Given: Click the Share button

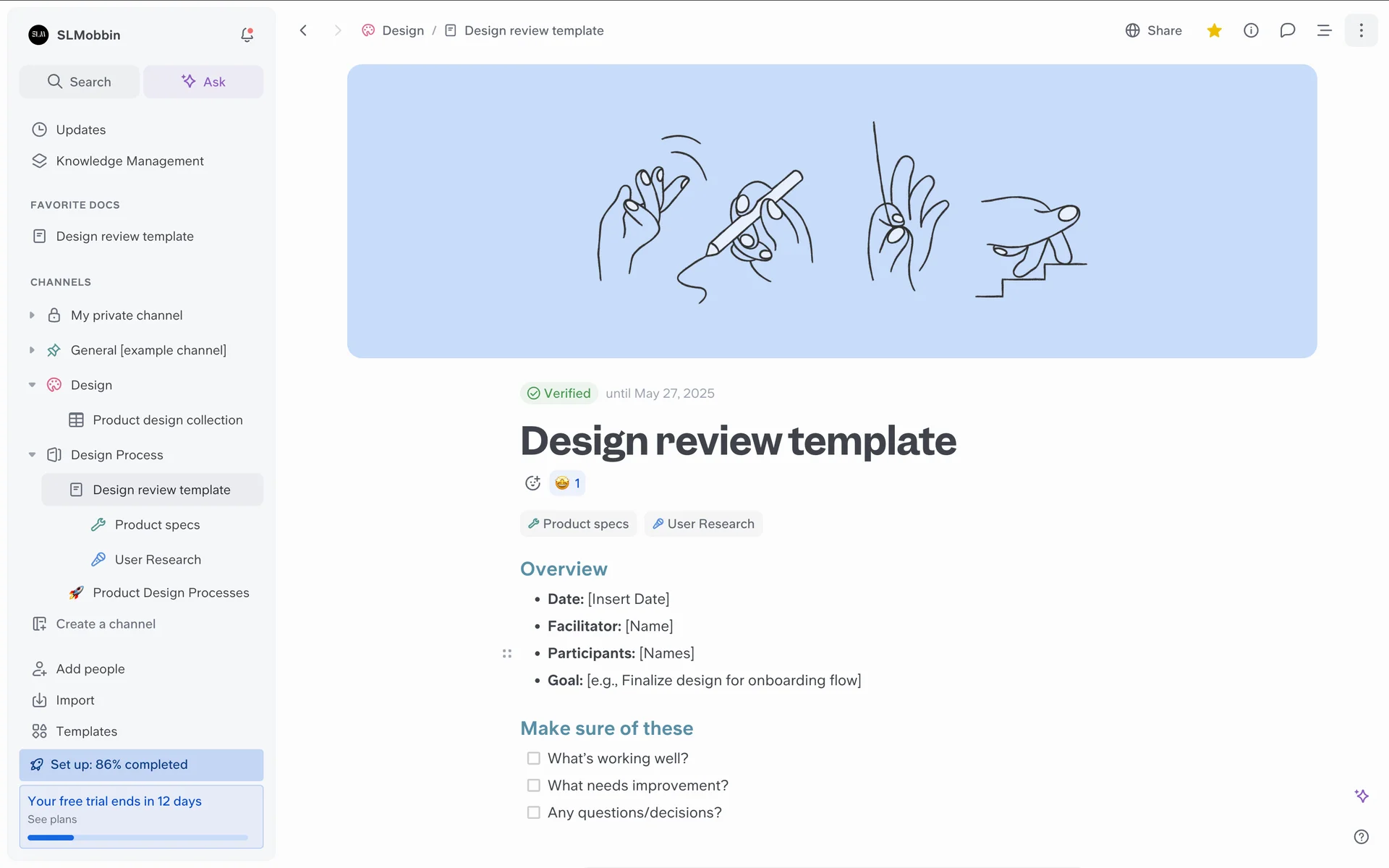Looking at the screenshot, I should click(1153, 30).
